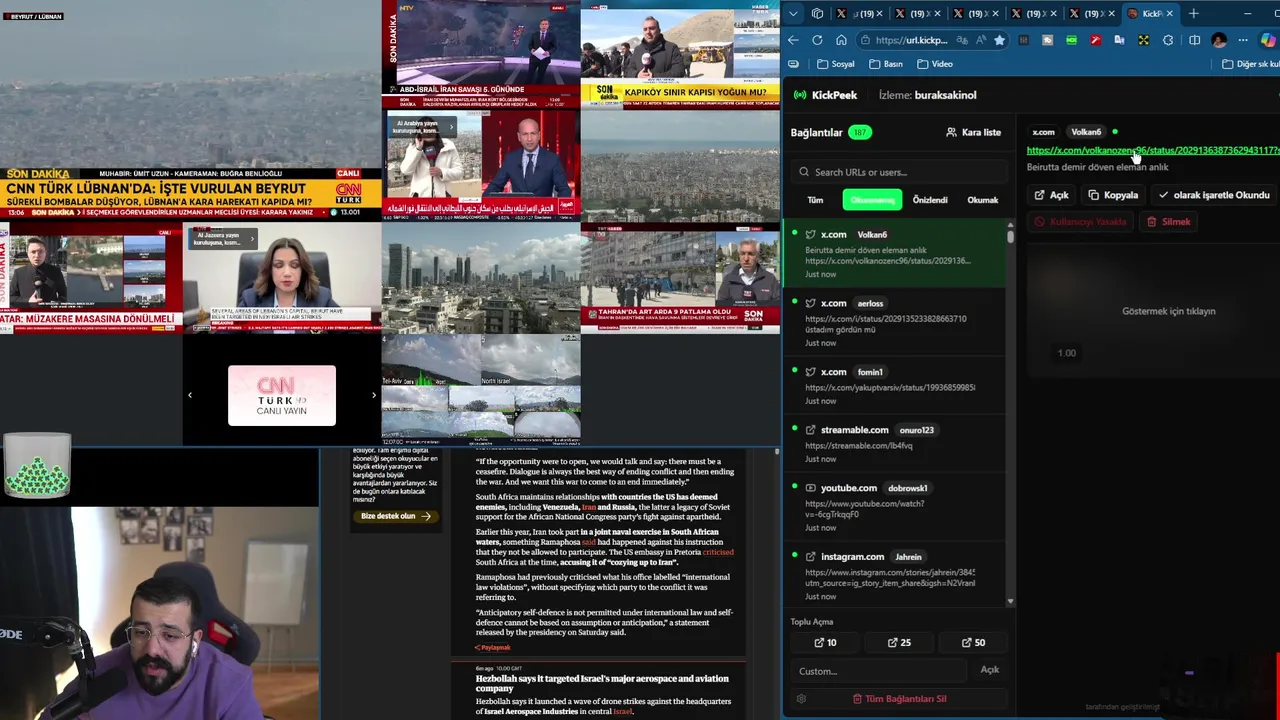Click carousel left arrow beside CNN Türk tile

point(190,395)
